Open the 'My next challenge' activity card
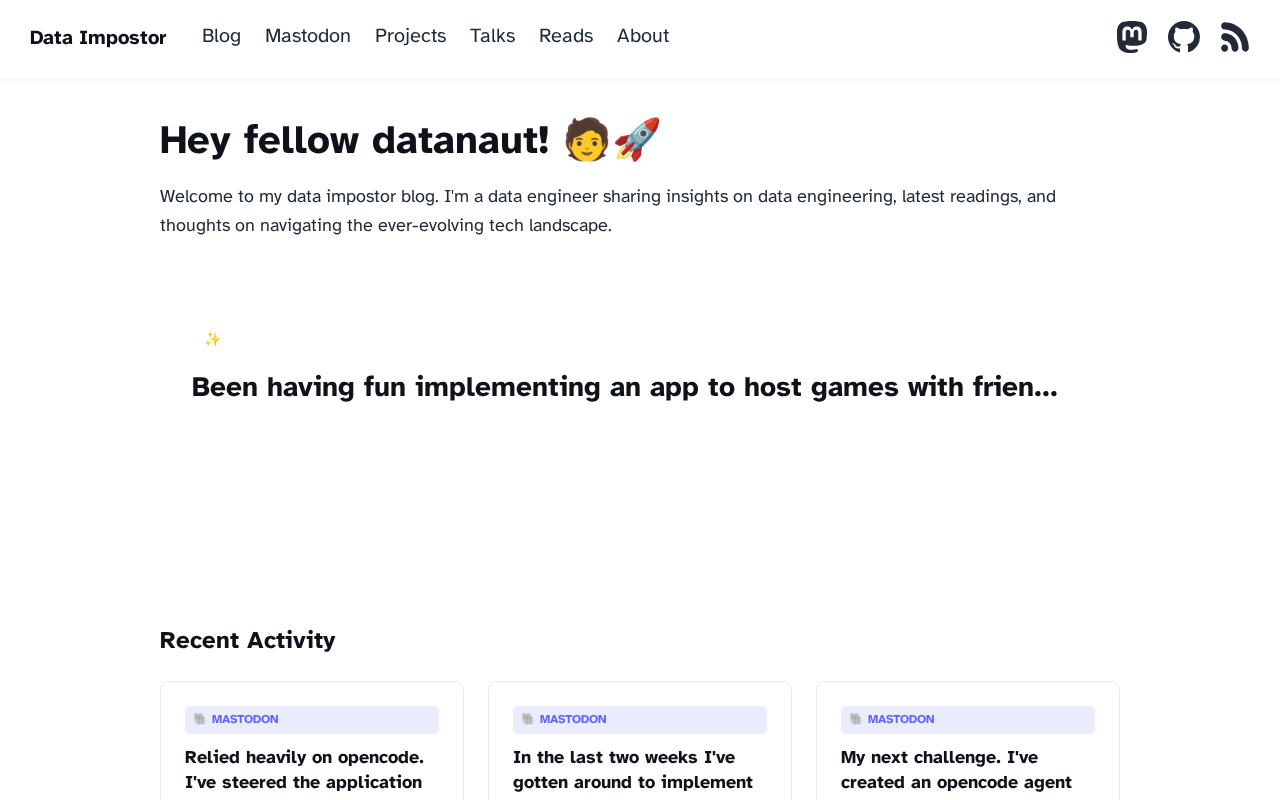The height and width of the screenshot is (800, 1280). (x=968, y=741)
